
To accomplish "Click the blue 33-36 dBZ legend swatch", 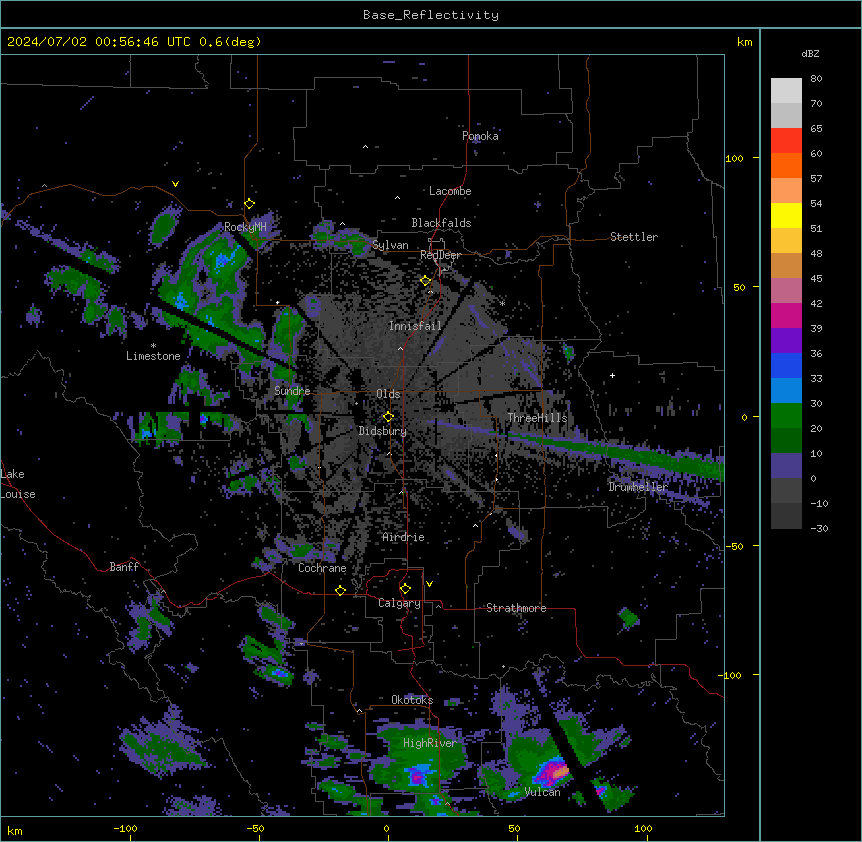I will (786, 365).
